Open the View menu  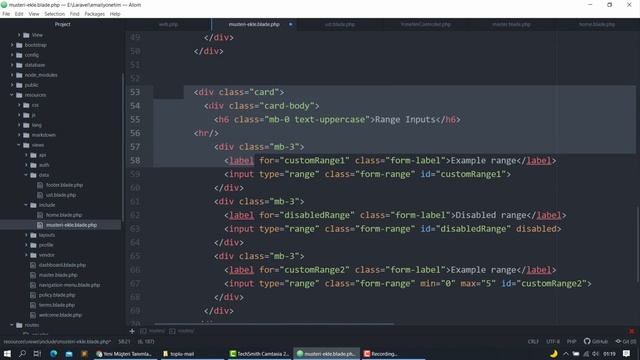point(34,14)
